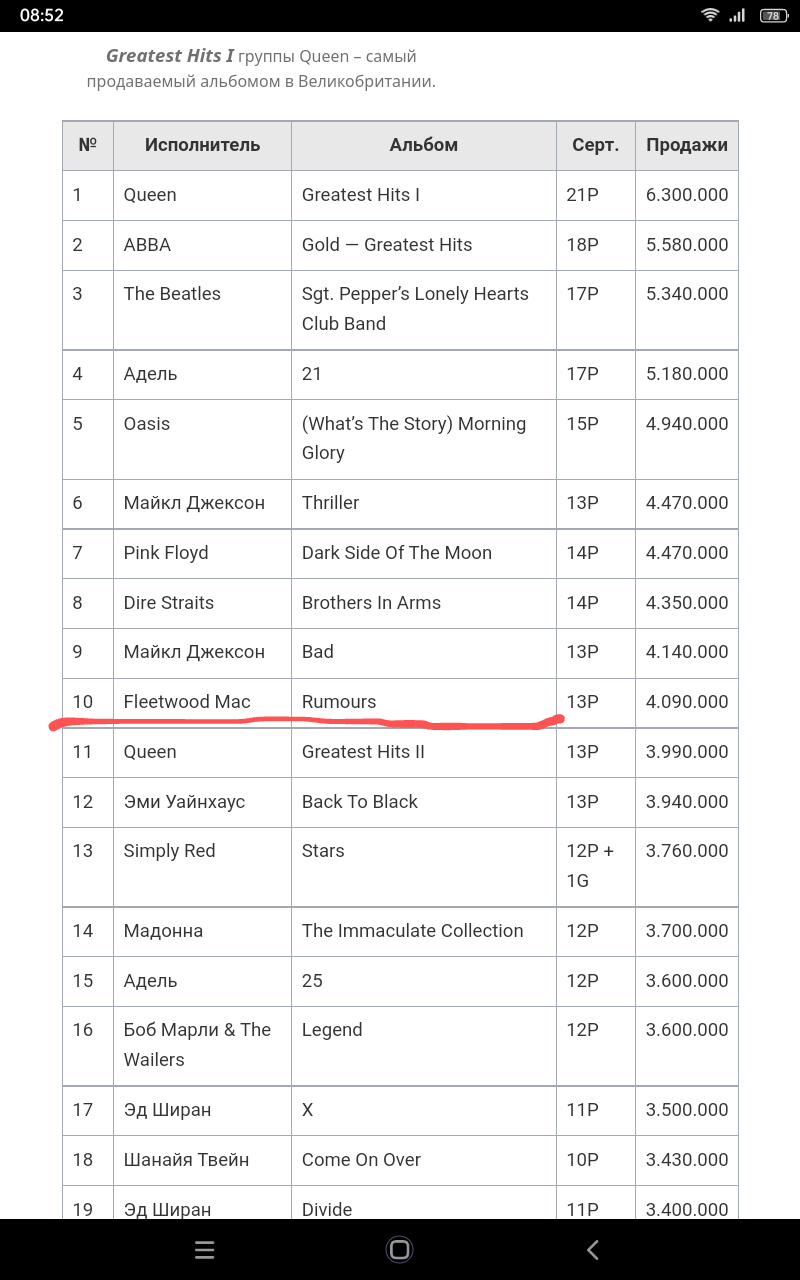This screenshot has width=800, height=1280.
Task: Tap the cellular signal strength icon
Action: tap(738, 15)
